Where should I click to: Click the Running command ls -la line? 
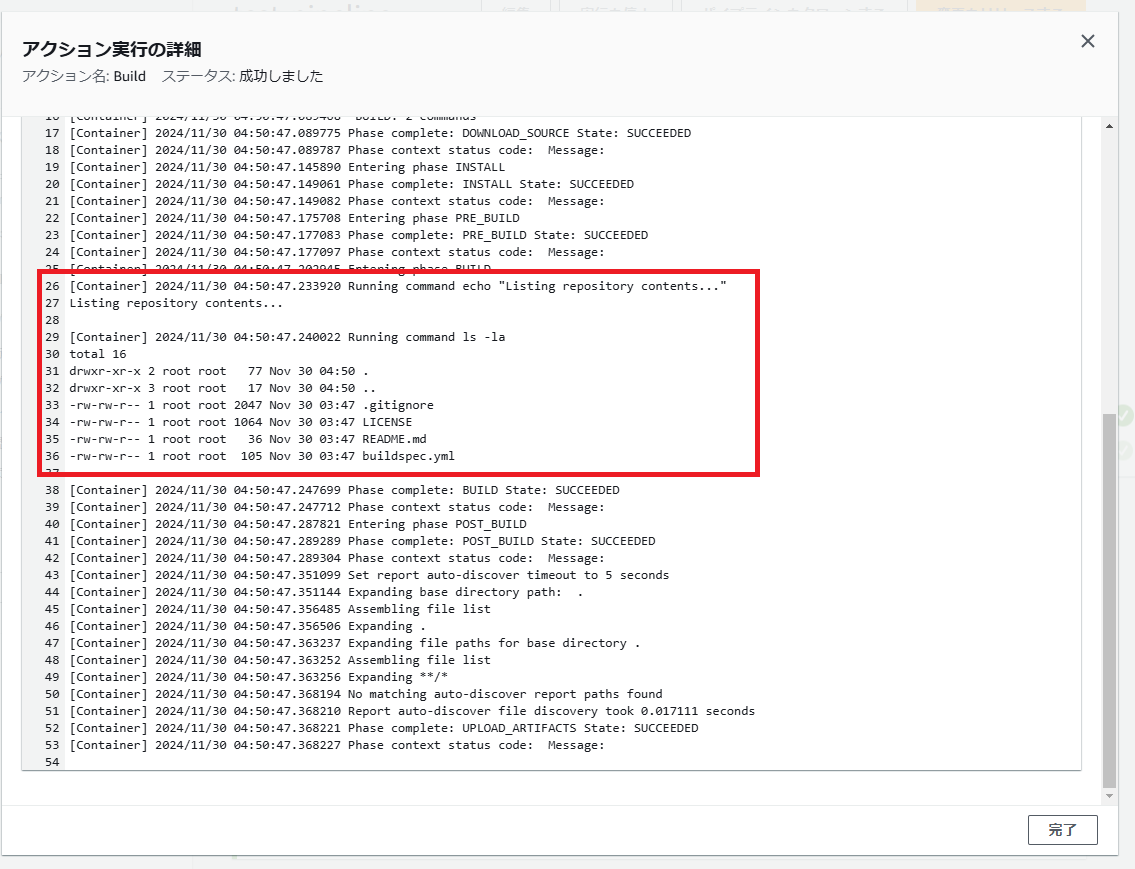pyautogui.click(x=287, y=337)
